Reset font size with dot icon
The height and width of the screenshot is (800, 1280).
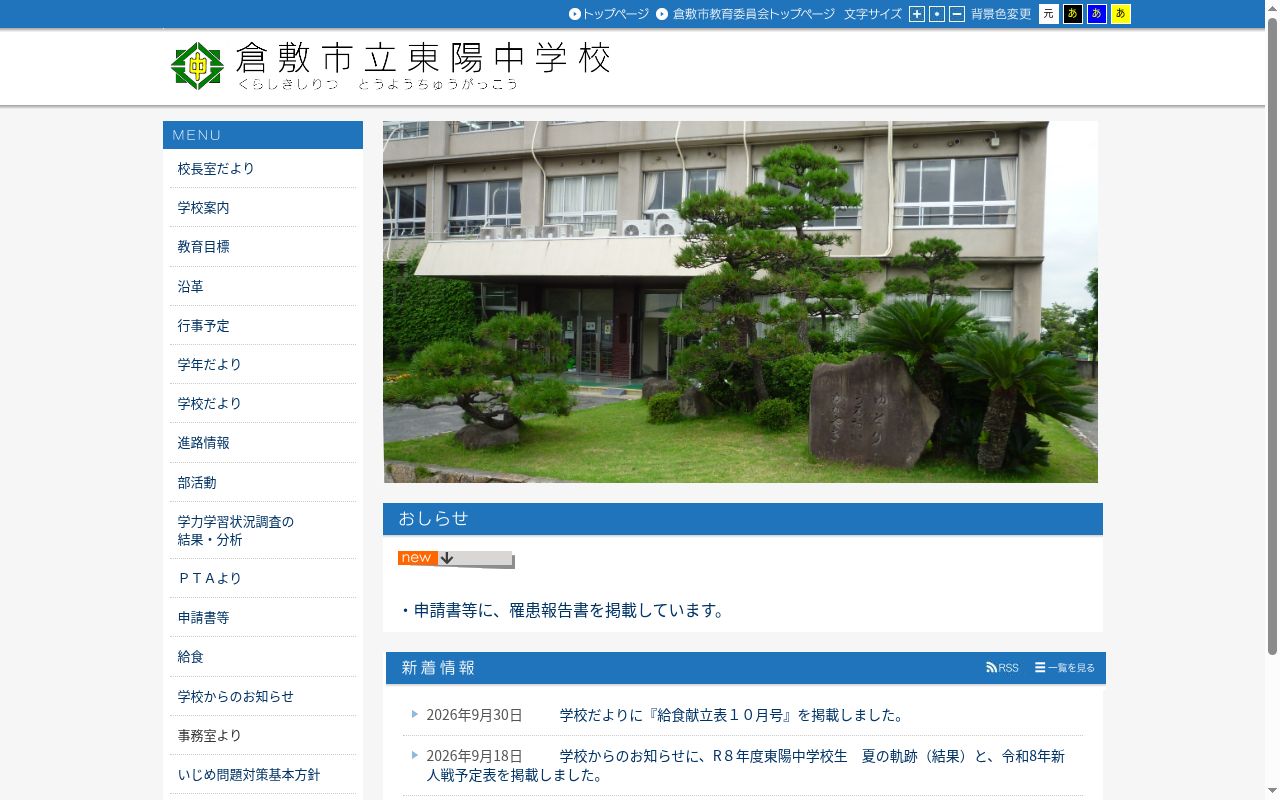tap(937, 14)
